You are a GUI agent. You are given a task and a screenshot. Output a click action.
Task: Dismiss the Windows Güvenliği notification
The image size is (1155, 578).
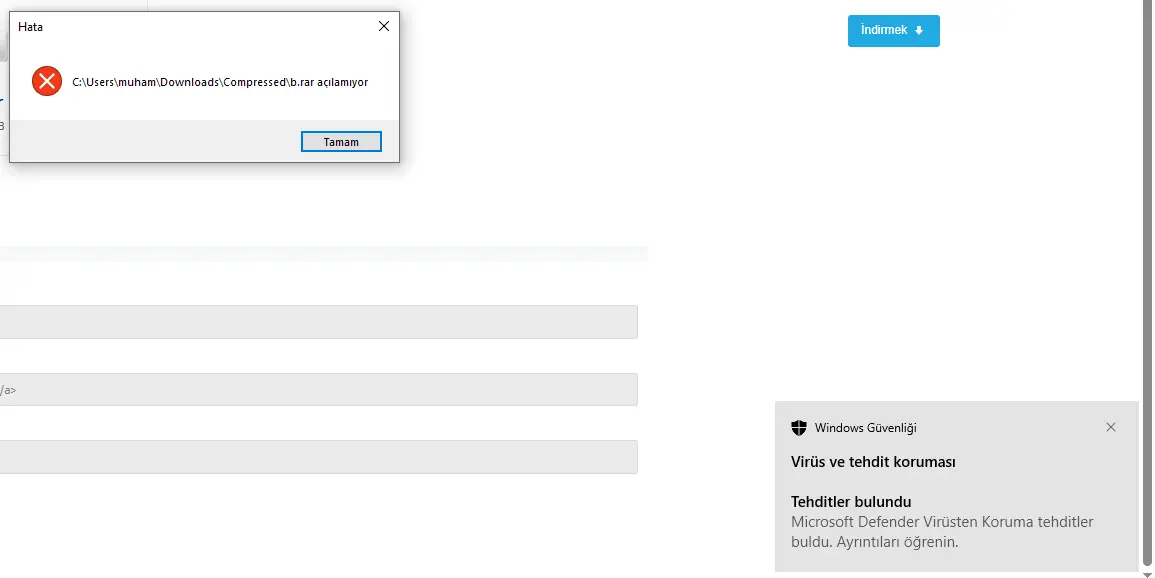point(1111,427)
